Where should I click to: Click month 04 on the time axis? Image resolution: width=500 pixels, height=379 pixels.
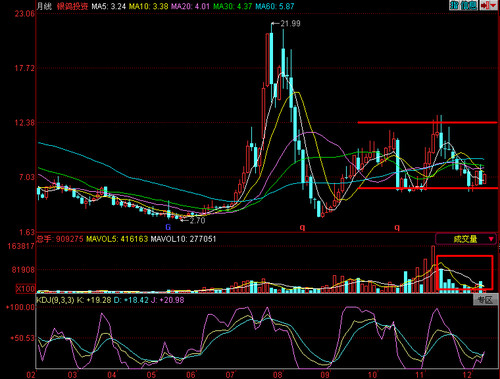tap(112, 375)
